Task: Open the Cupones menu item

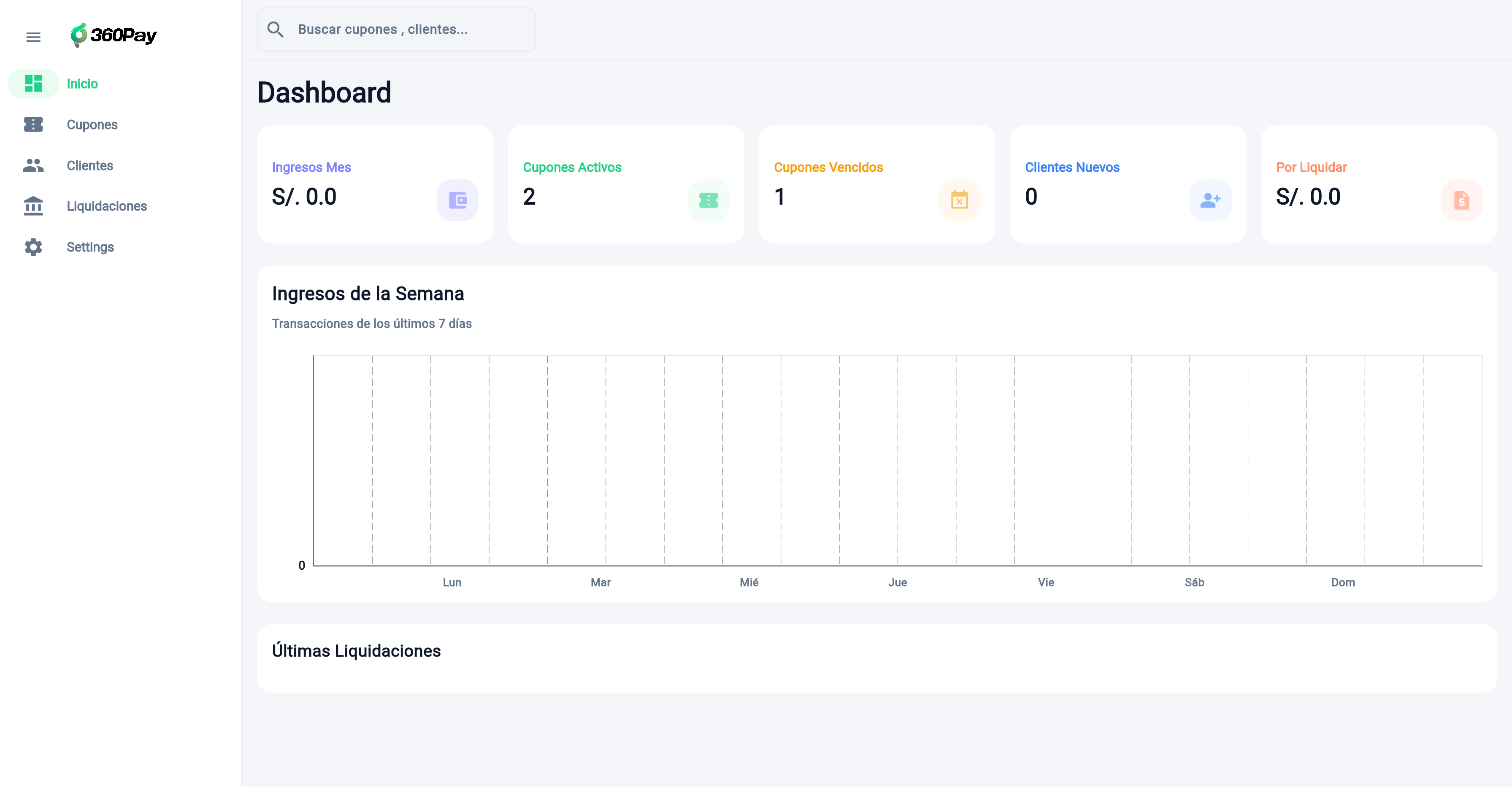Action: (x=92, y=124)
